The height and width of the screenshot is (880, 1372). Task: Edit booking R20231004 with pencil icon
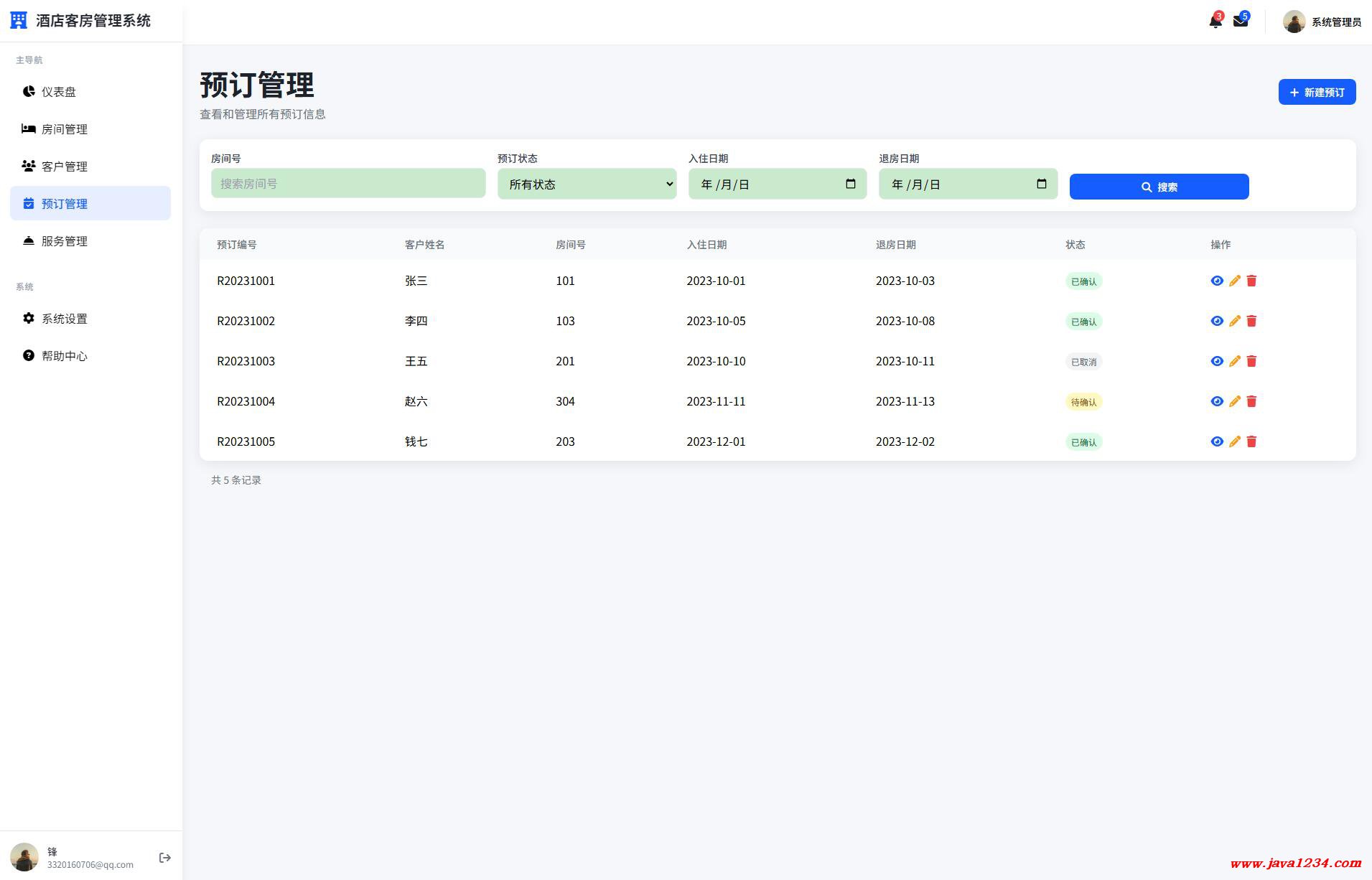pyautogui.click(x=1234, y=401)
